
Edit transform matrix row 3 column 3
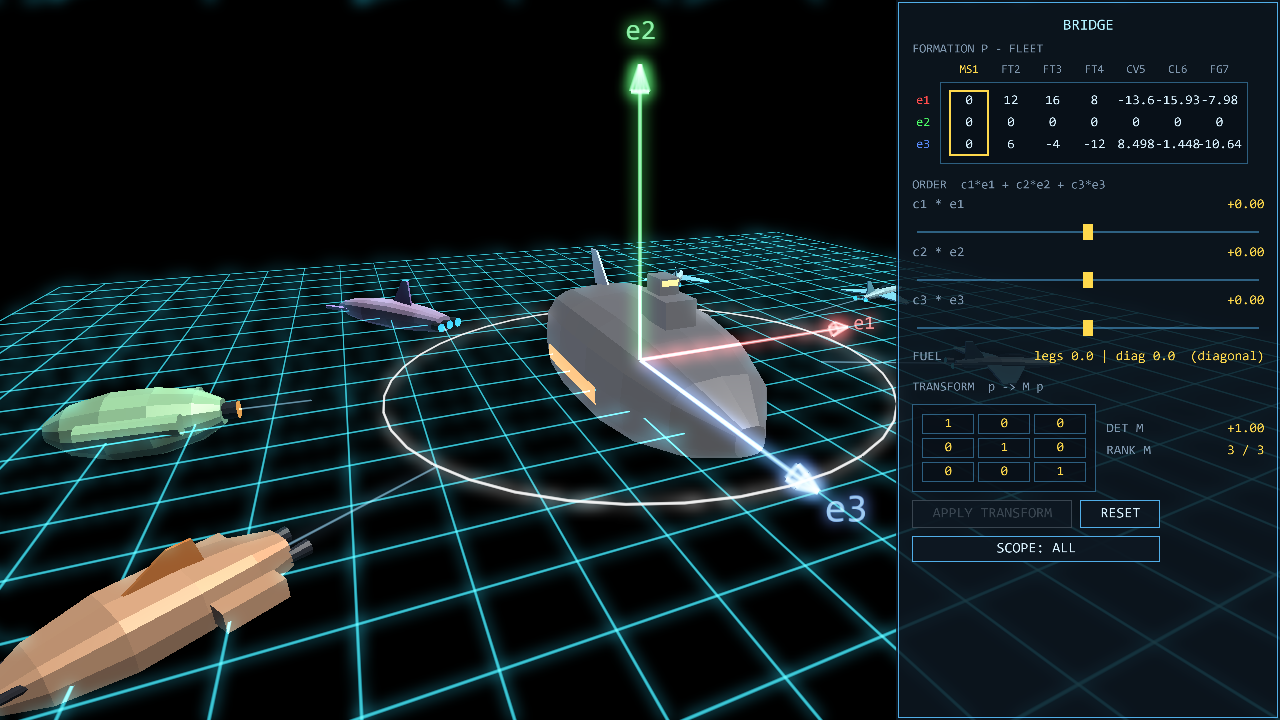(x=1060, y=472)
